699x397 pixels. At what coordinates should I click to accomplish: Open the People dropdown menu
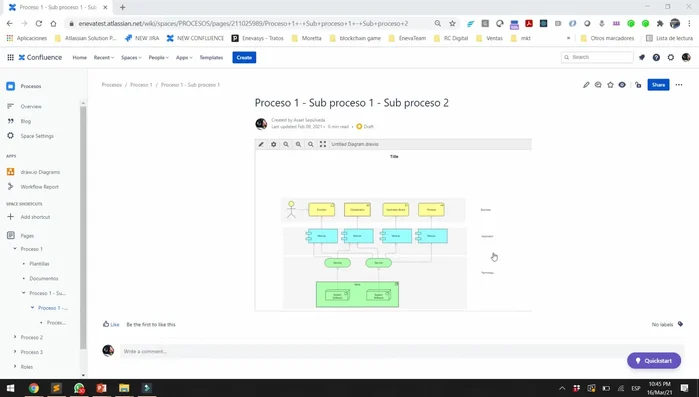(x=159, y=57)
